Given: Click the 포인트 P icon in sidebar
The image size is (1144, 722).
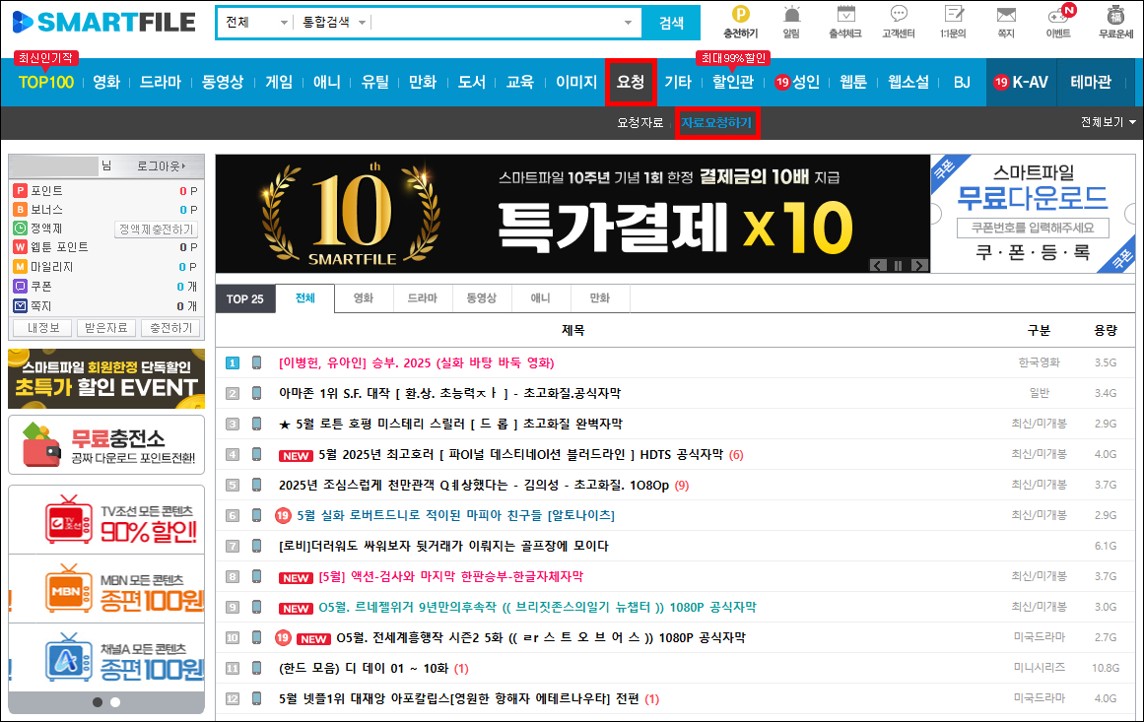Looking at the screenshot, I should coord(20,190).
